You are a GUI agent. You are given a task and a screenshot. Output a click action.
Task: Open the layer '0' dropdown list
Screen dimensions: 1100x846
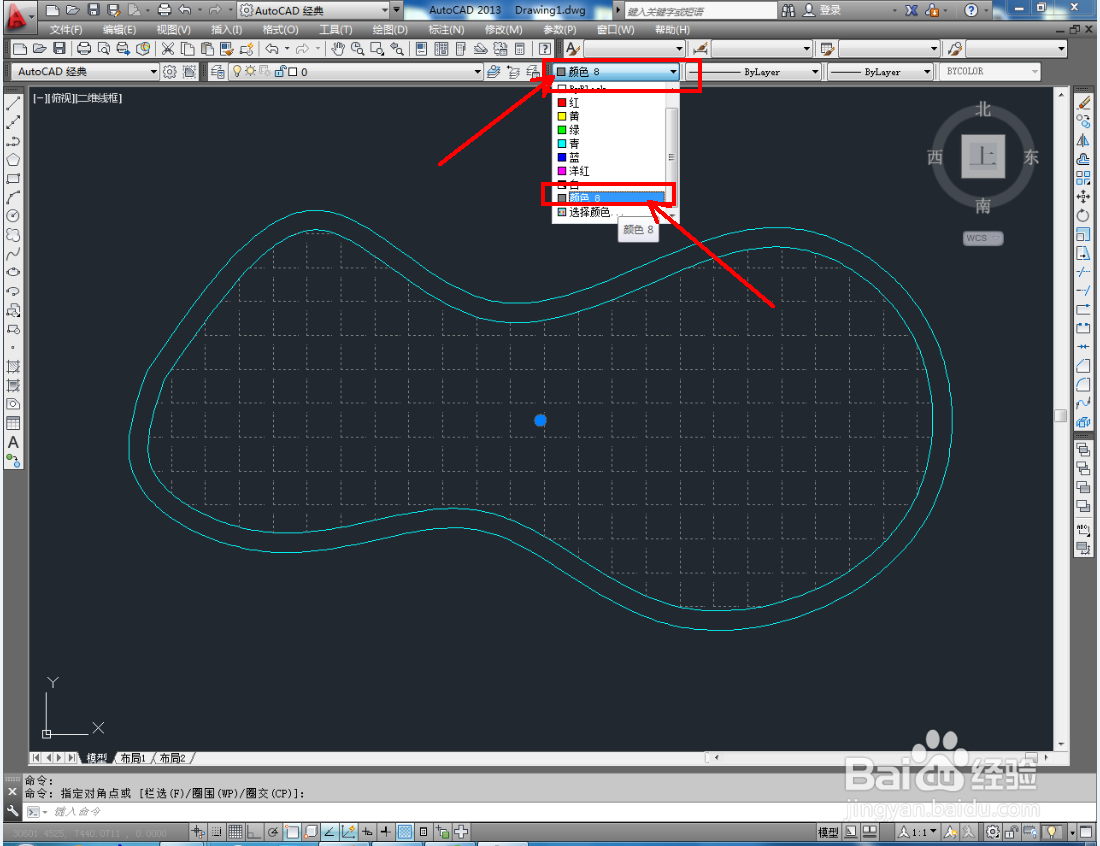point(356,72)
